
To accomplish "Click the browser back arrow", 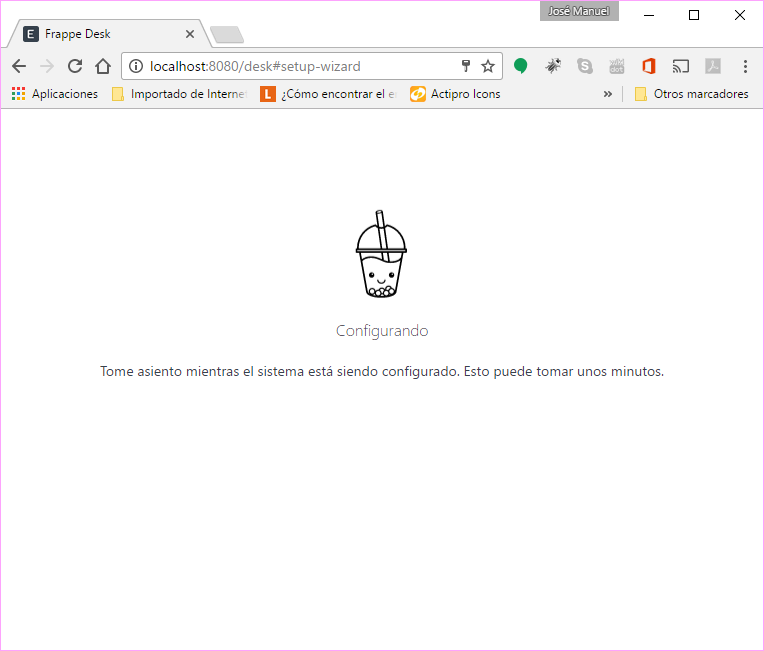I will (x=18, y=66).
